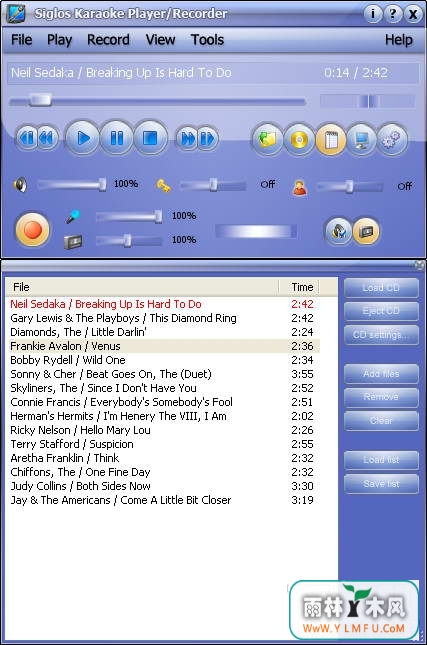Open the Play menu
Image resolution: width=427 pixels, height=645 pixels.
[x=59, y=40]
